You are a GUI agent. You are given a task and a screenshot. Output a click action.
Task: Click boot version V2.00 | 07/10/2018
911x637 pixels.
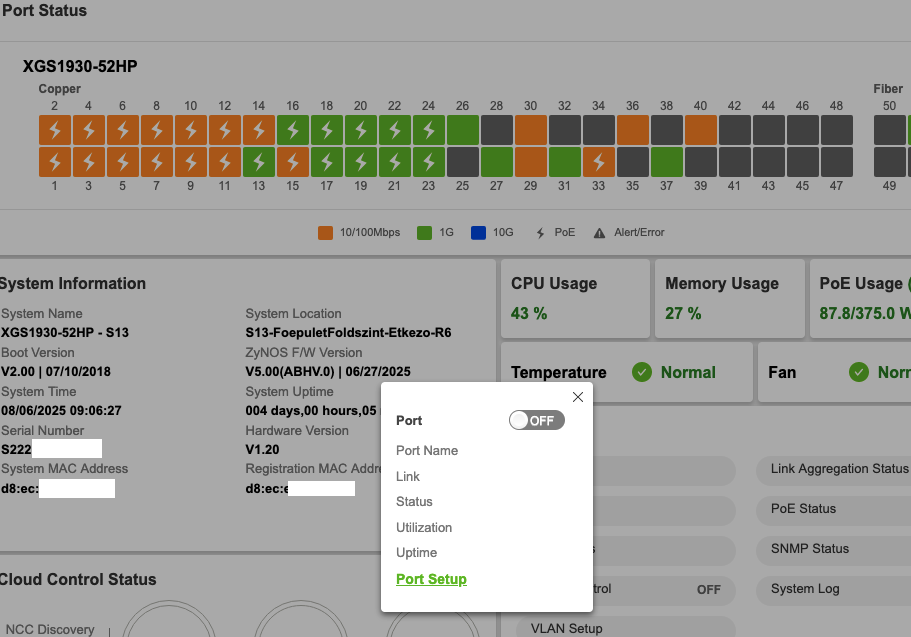click(56, 371)
